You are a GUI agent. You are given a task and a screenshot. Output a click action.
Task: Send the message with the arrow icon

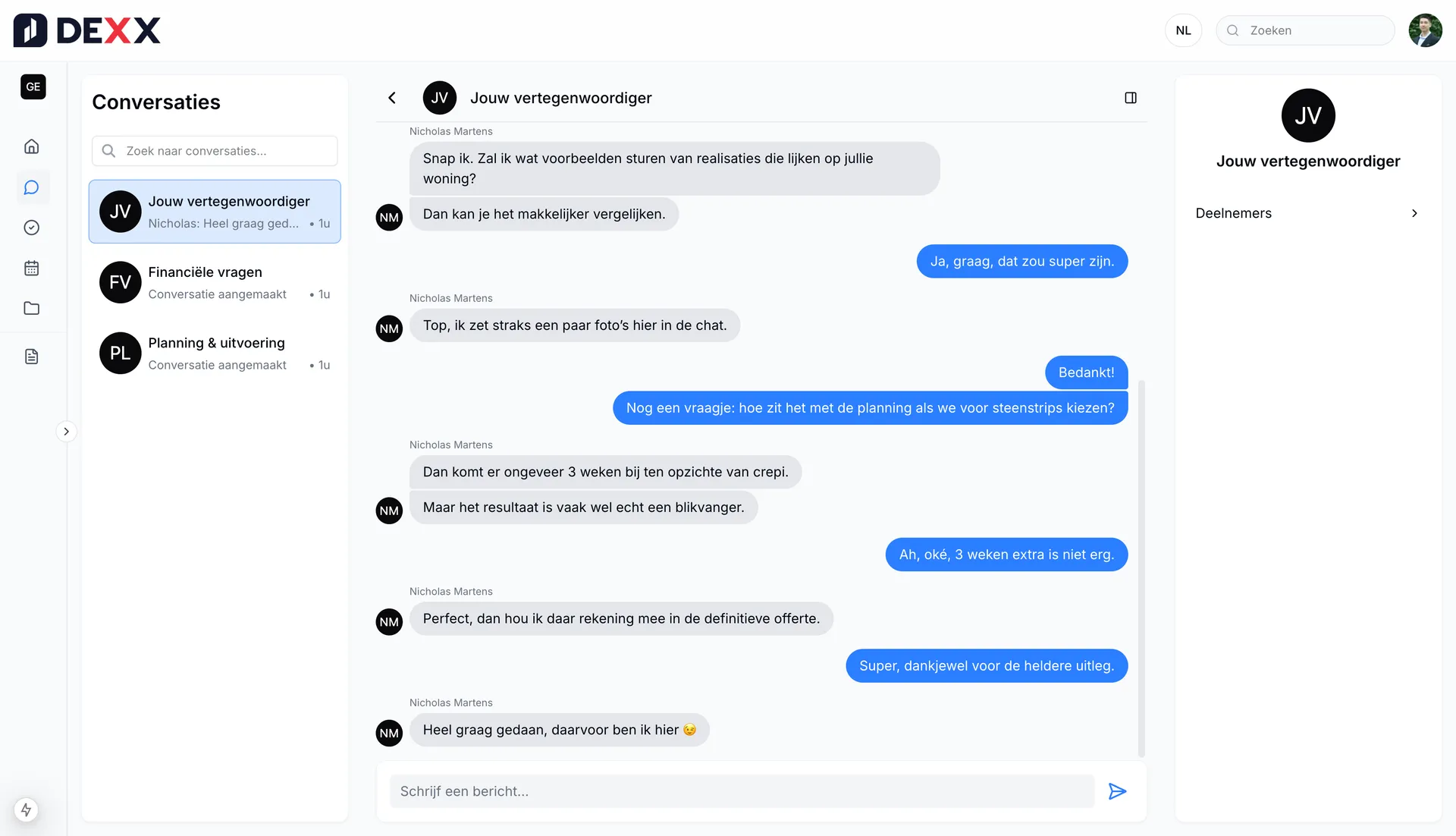click(x=1117, y=791)
